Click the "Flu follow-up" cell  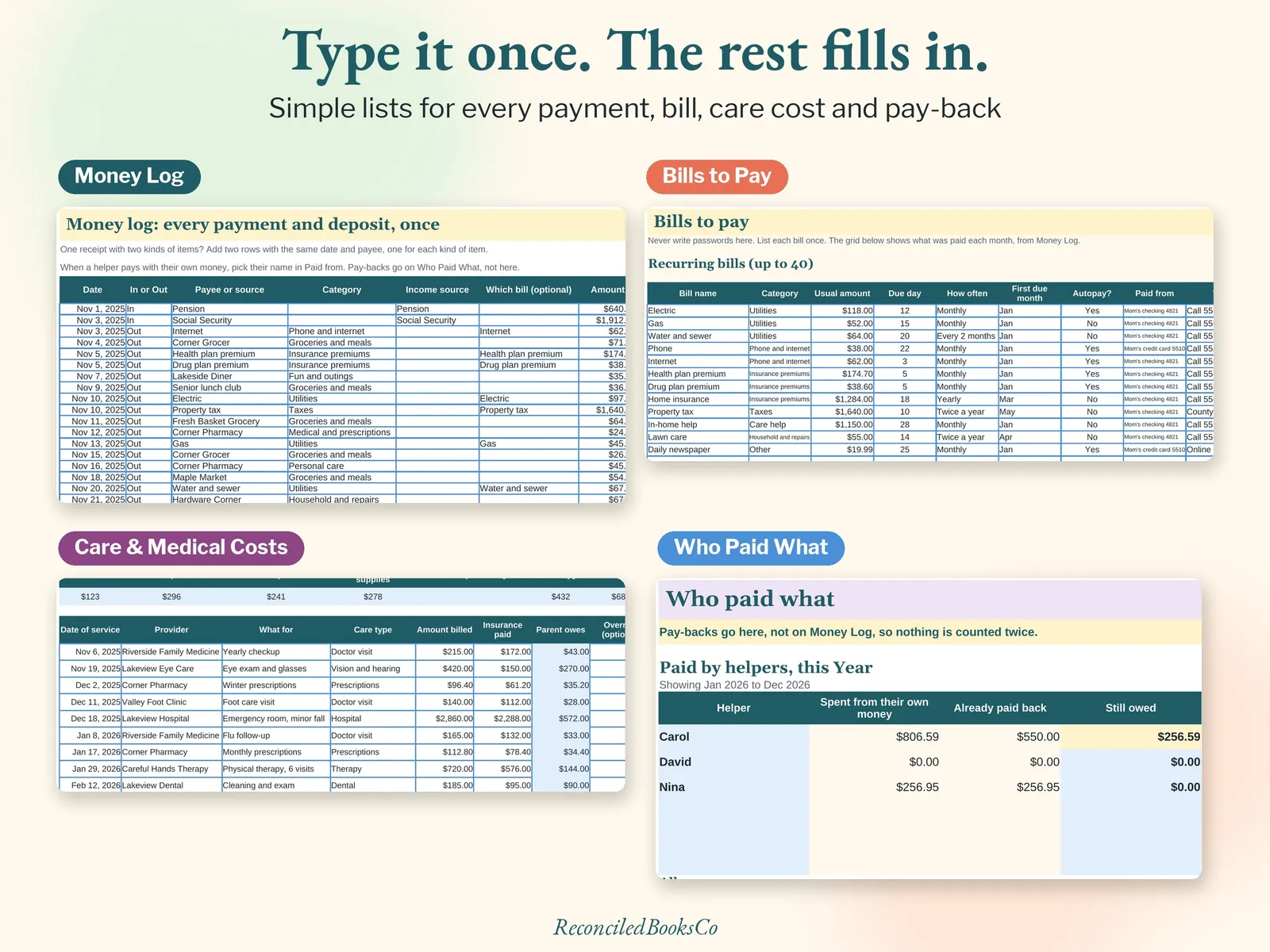[x=275, y=735]
